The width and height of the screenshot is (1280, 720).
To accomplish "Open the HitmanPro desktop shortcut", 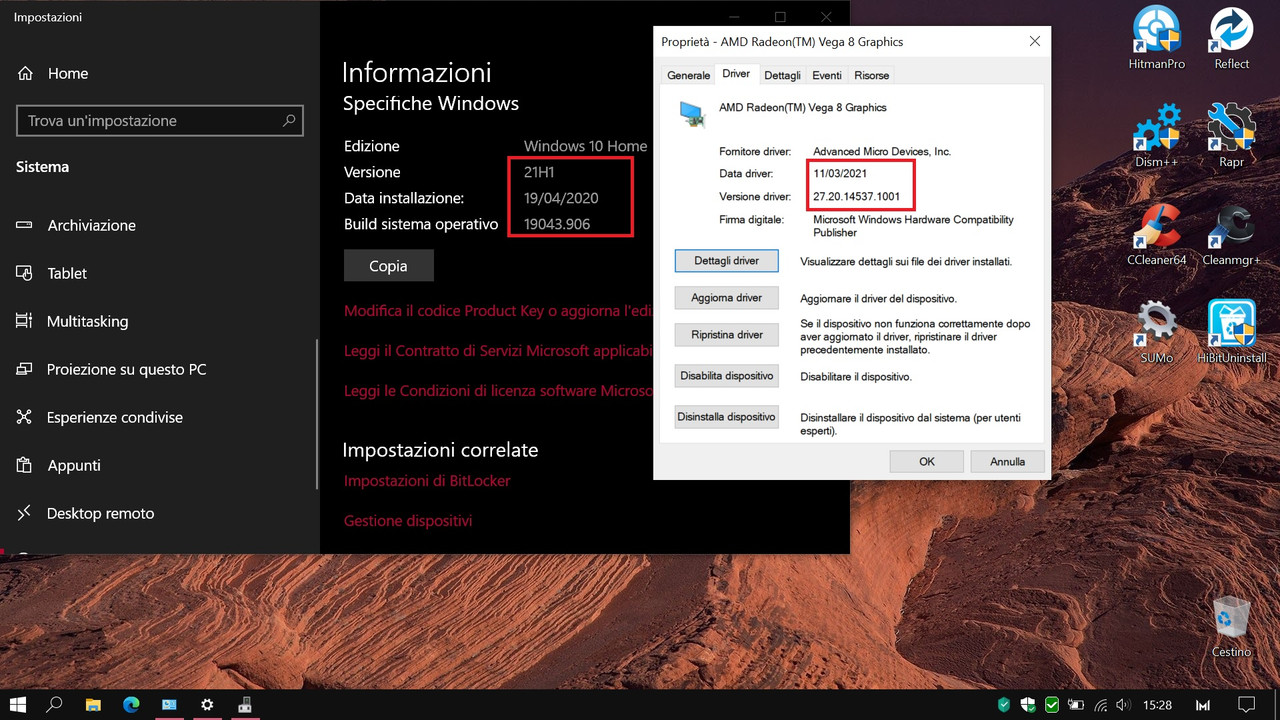I will click(x=1157, y=38).
